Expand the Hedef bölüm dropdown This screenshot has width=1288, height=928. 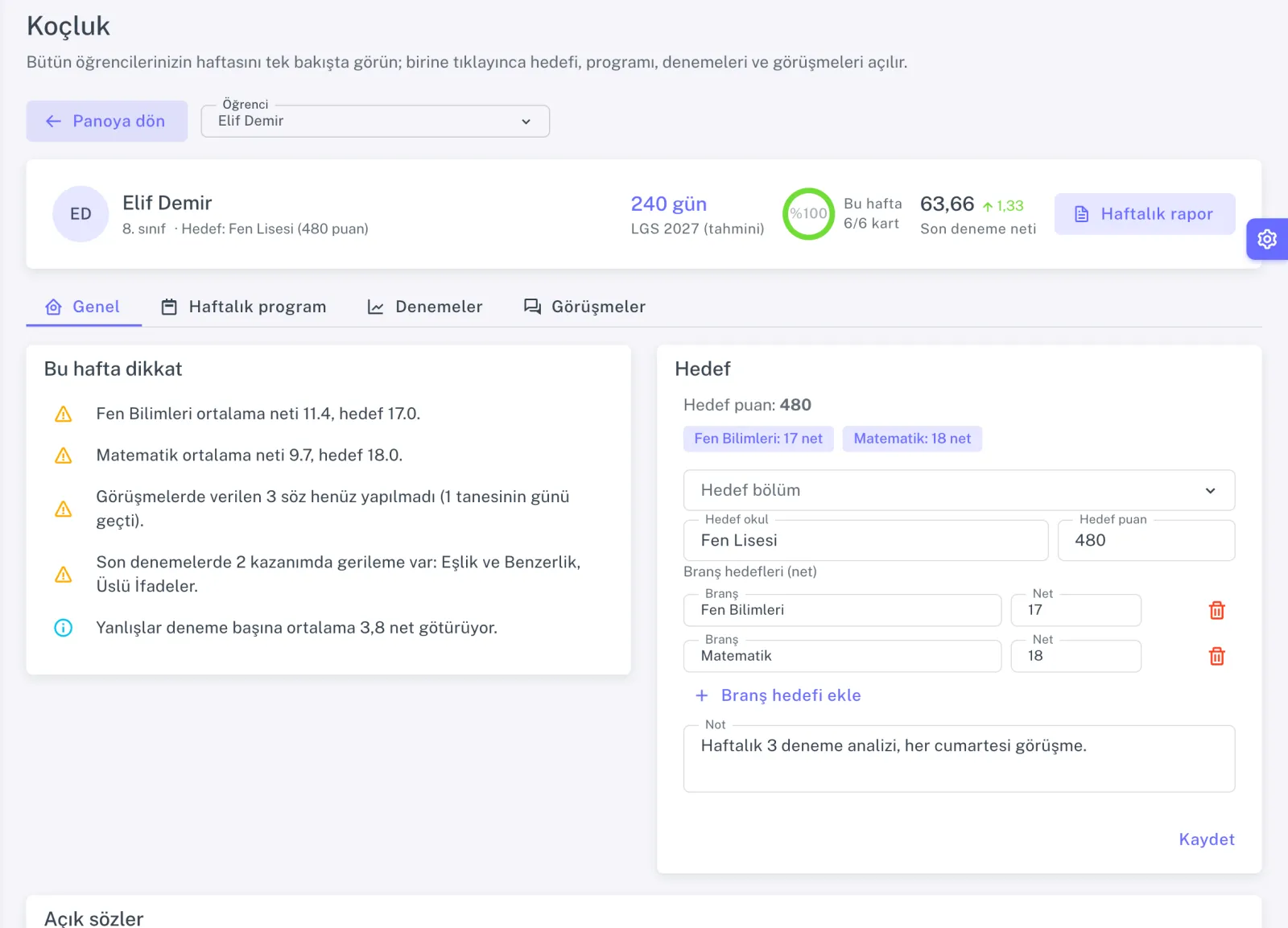point(959,490)
